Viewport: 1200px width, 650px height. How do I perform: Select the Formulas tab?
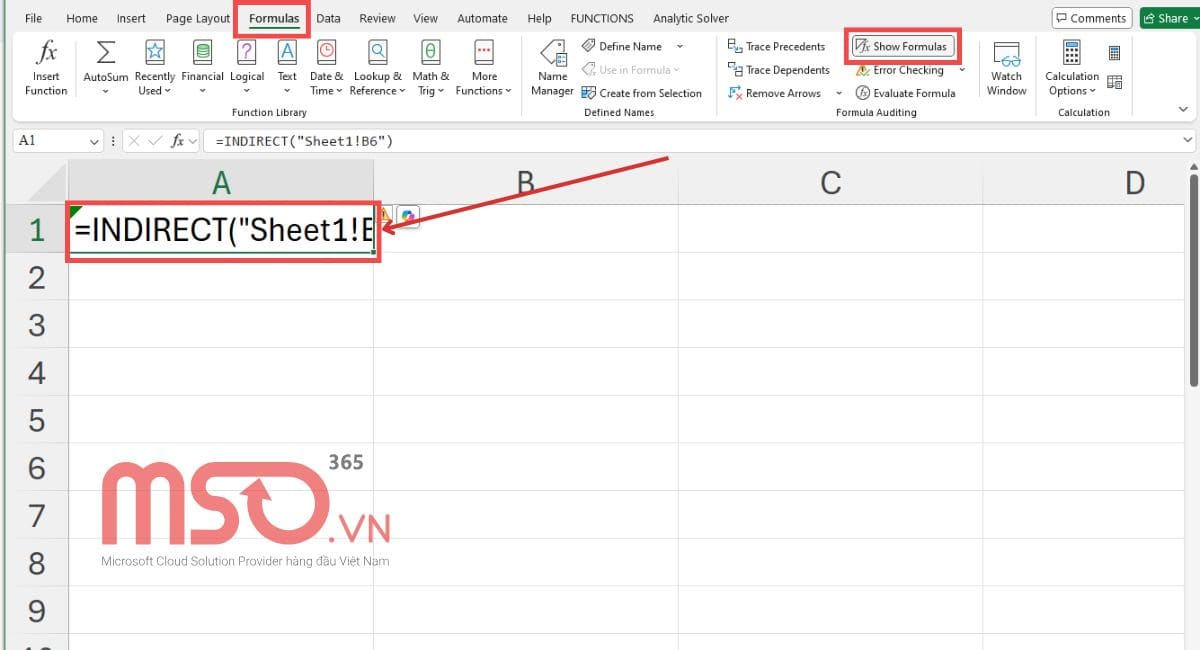pos(274,18)
